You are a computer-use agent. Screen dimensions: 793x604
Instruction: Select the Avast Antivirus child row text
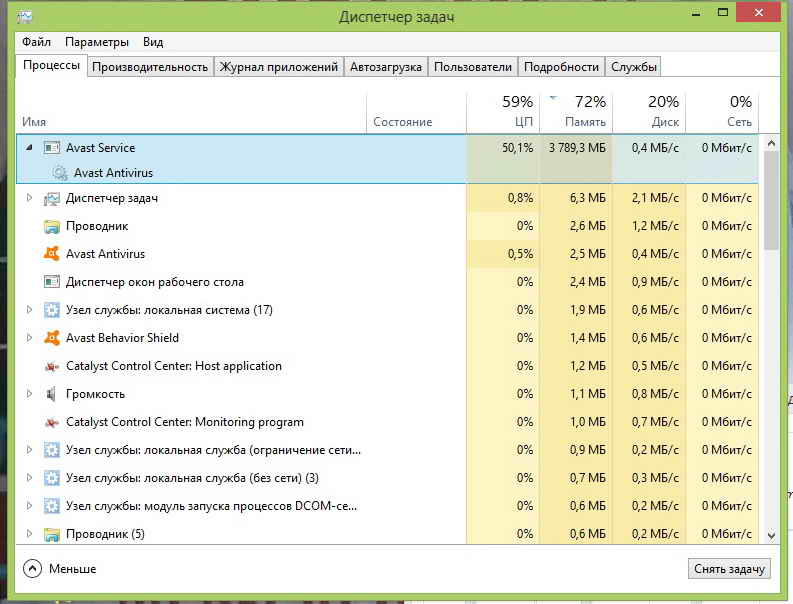tap(113, 173)
